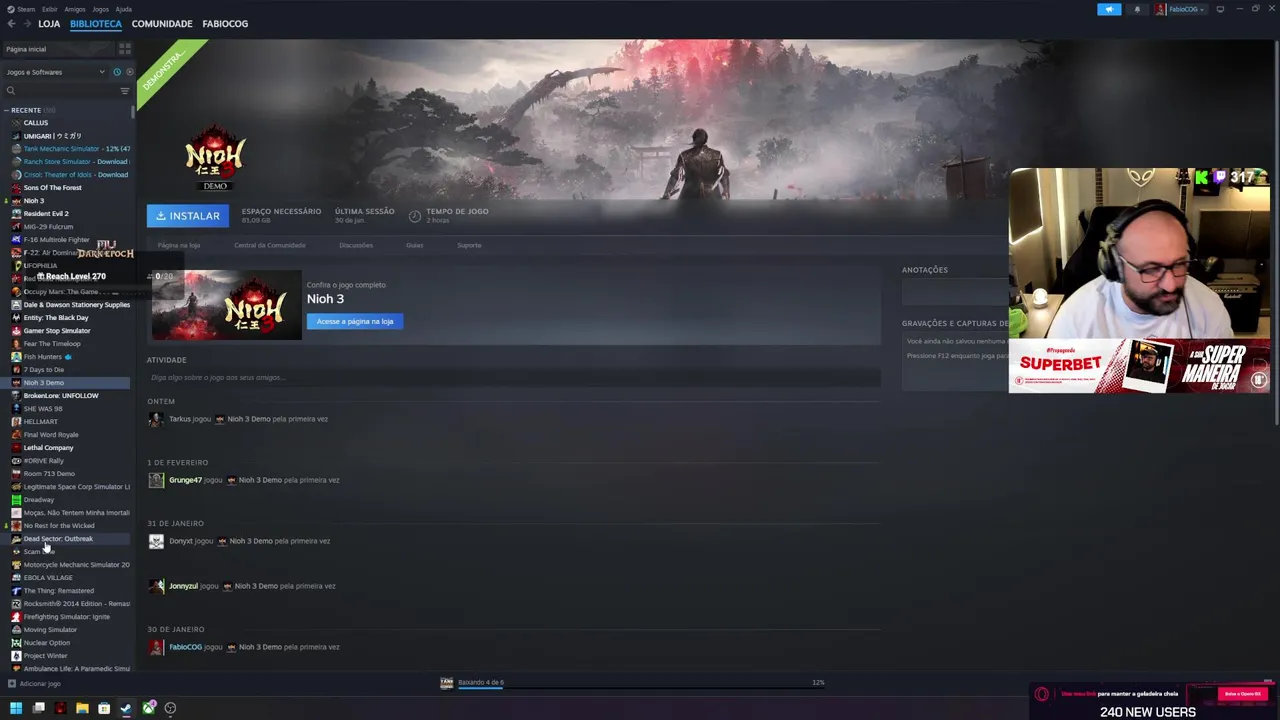Click the Gamer Stop Simulator icon
This screenshot has height=720, width=1280.
click(x=16, y=331)
